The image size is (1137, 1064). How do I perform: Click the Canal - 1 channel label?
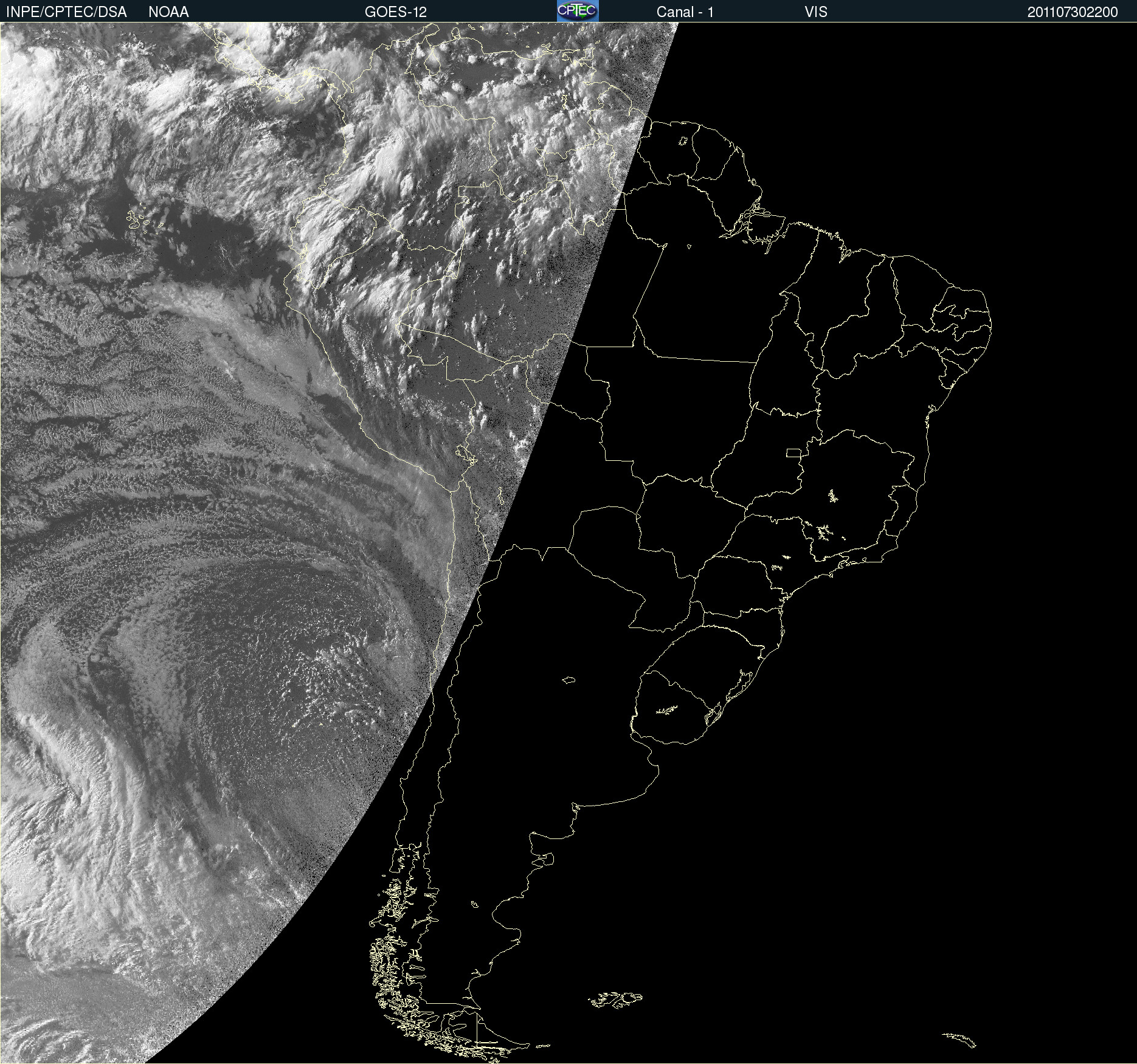(685, 12)
